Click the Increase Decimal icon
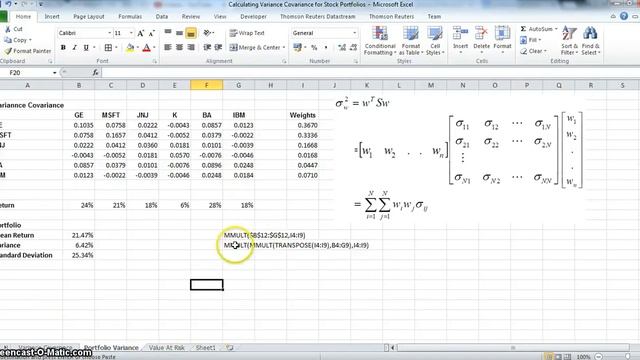 click(x=342, y=48)
